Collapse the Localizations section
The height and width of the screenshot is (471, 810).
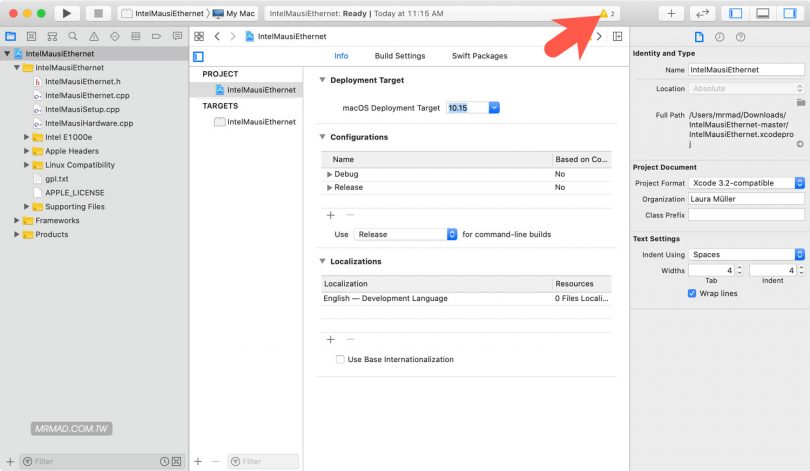(322, 261)
